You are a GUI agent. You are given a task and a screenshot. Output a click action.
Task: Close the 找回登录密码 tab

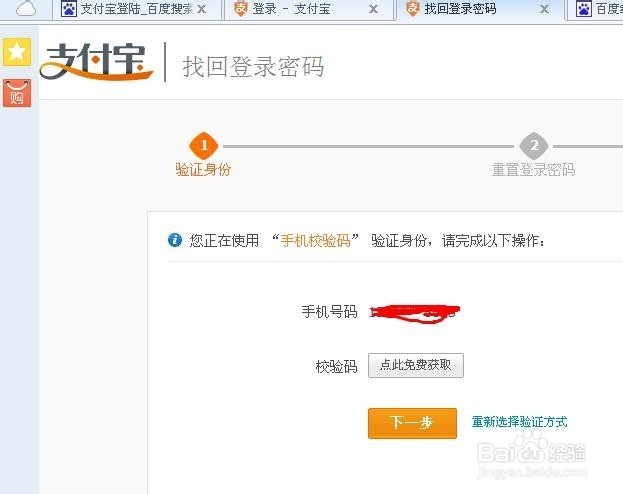[x=545, y=9]
